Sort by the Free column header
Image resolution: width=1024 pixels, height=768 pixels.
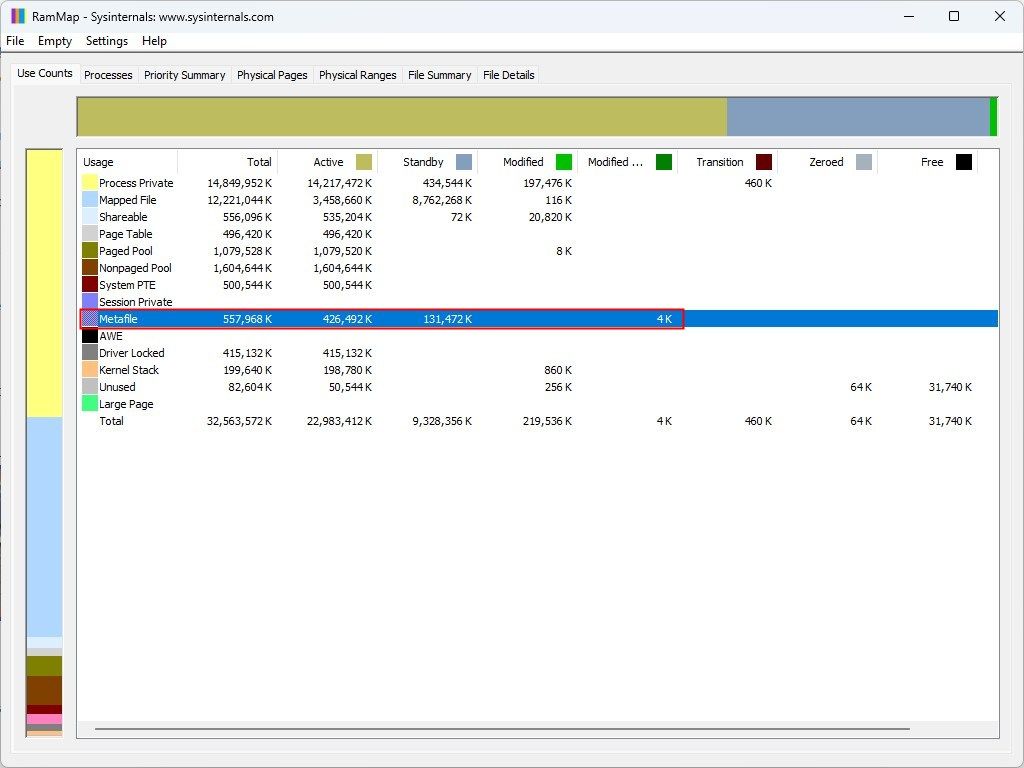tap(927, 162)
